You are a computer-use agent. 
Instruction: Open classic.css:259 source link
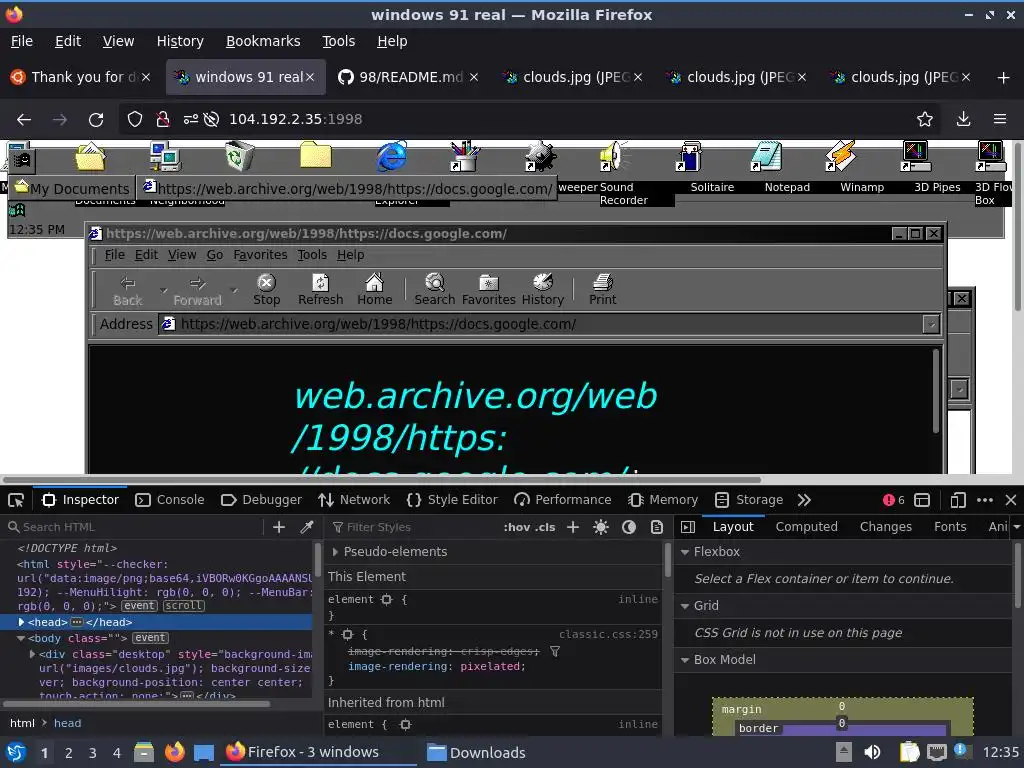click(608, 634)
